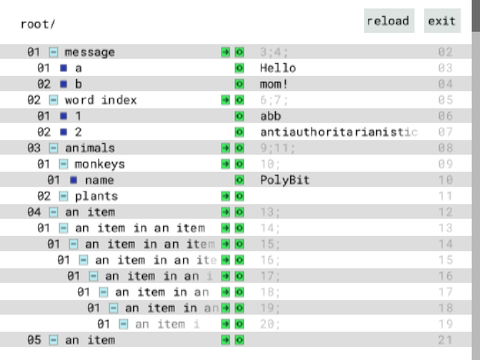
Task: Click green arrow icon on monkeys row
Action: tap(226, 164)
